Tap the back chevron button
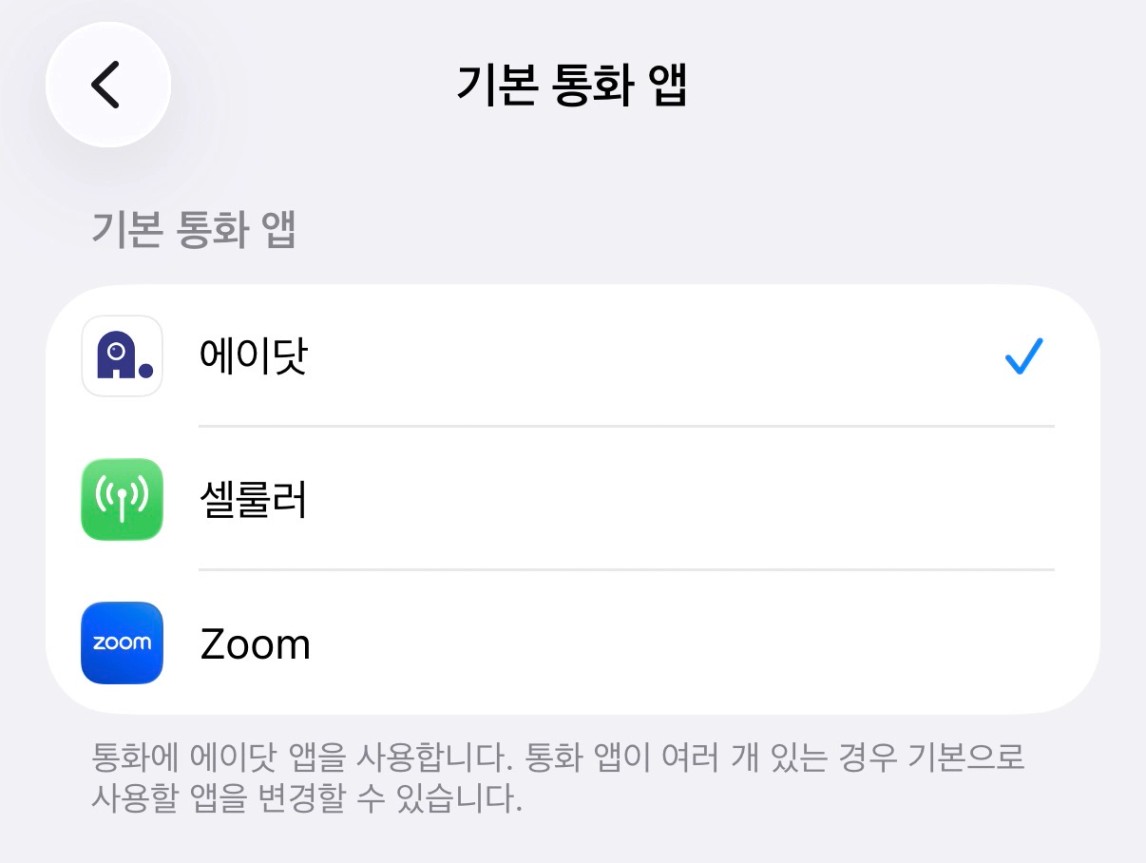This screenshot has height=863, width=1146. pos(107,85)
